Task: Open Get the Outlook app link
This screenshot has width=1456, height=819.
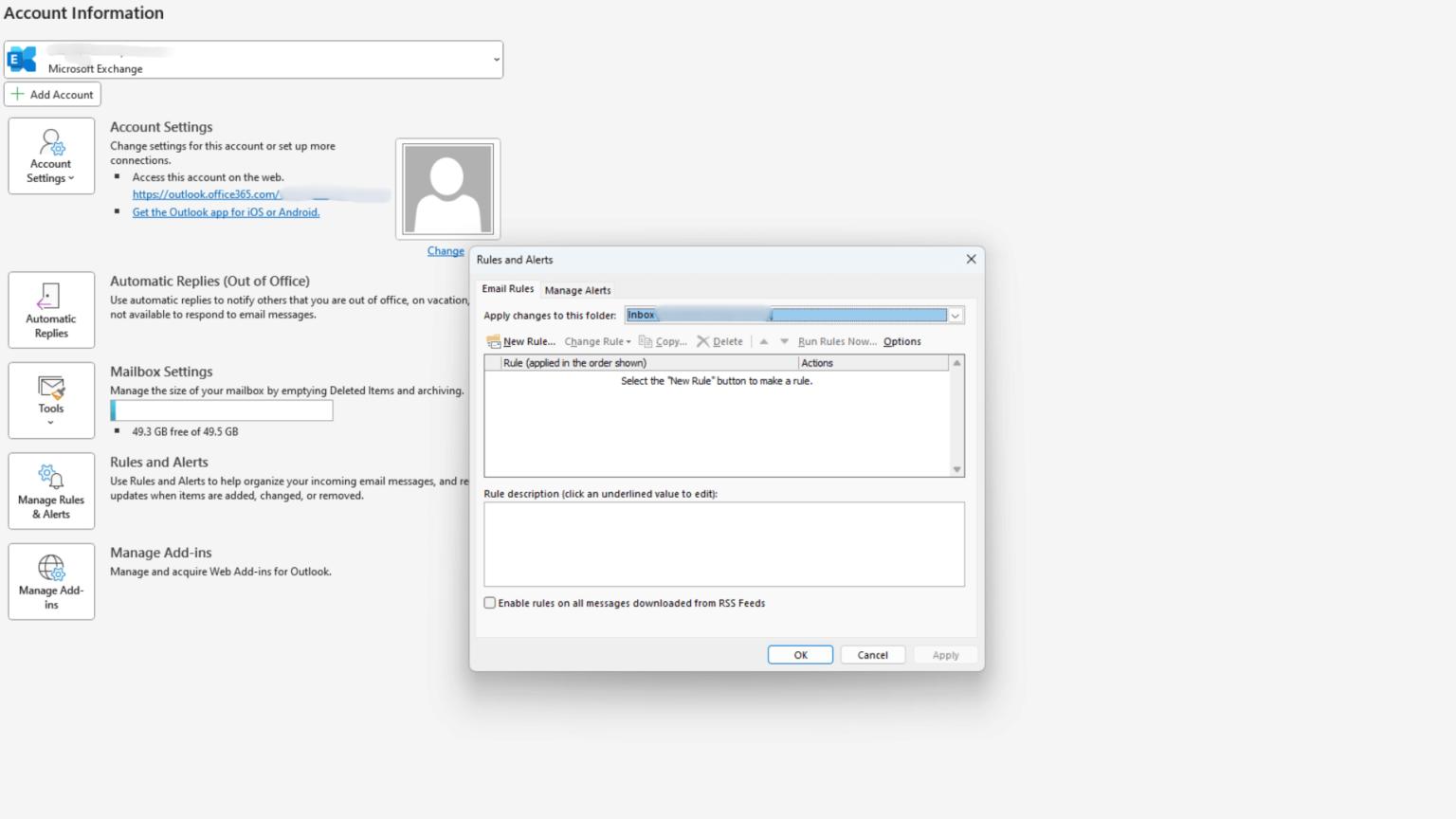Action: coord(226,211)
